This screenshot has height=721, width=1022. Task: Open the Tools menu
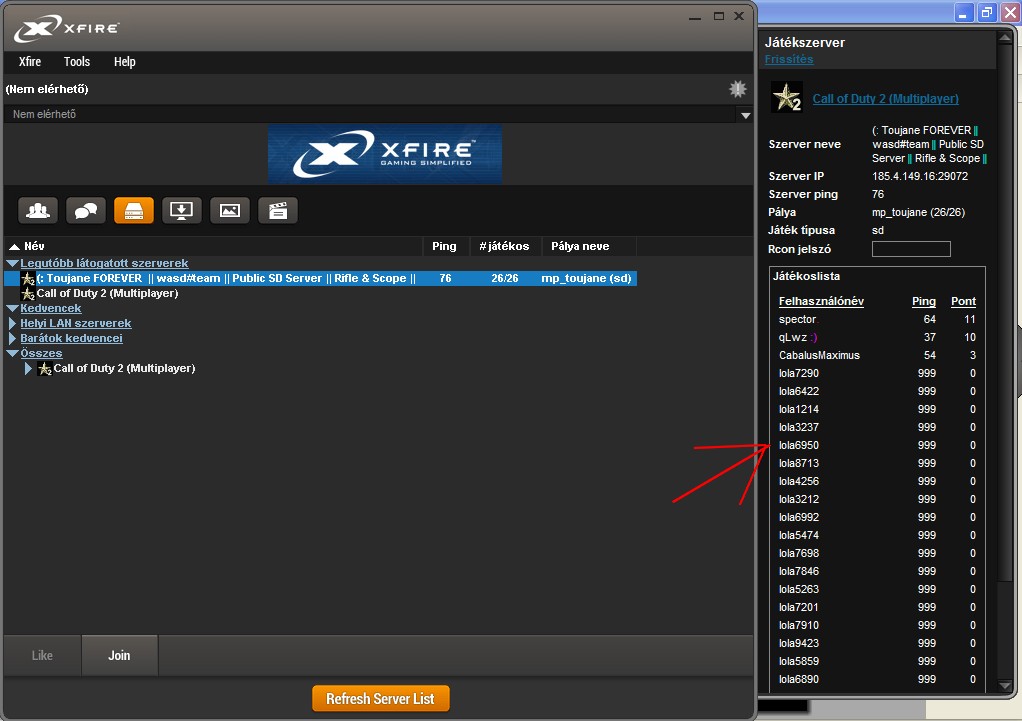[x=77, y=62]
